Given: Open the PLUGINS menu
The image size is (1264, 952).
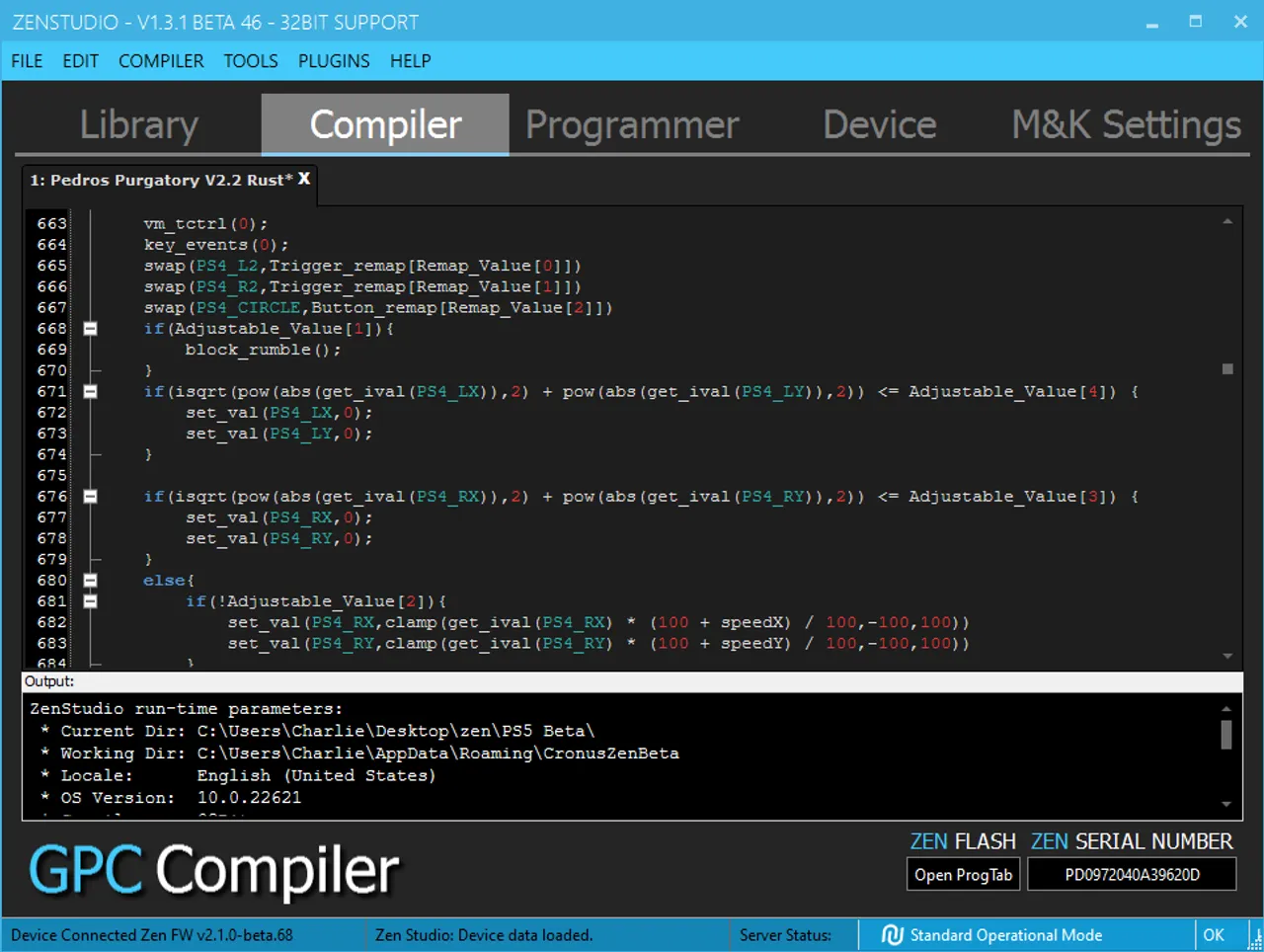Looking at the screenshot, I should click(x=334, y=61).
